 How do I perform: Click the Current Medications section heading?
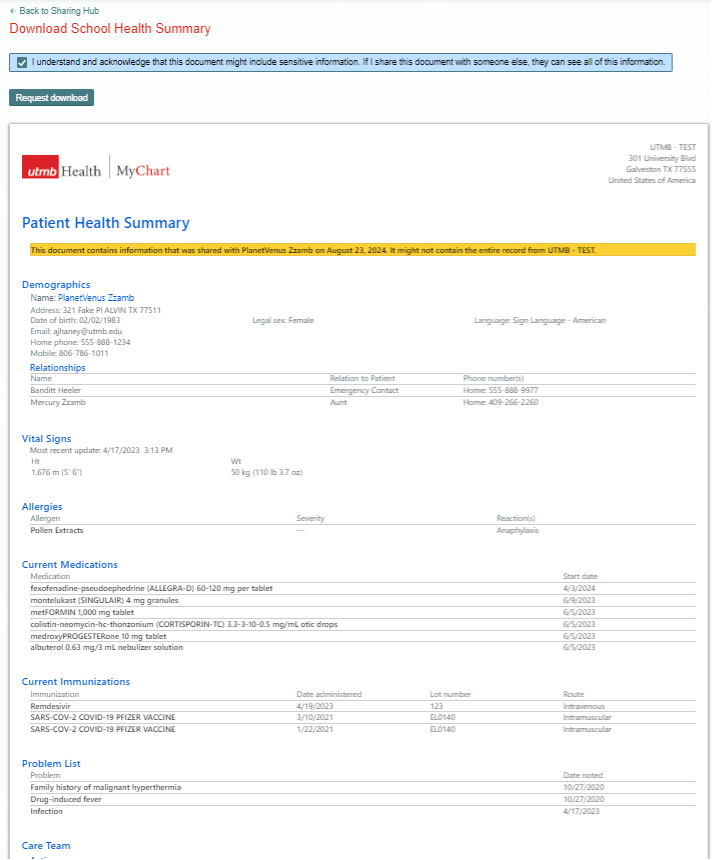click(x=70, y=565)
